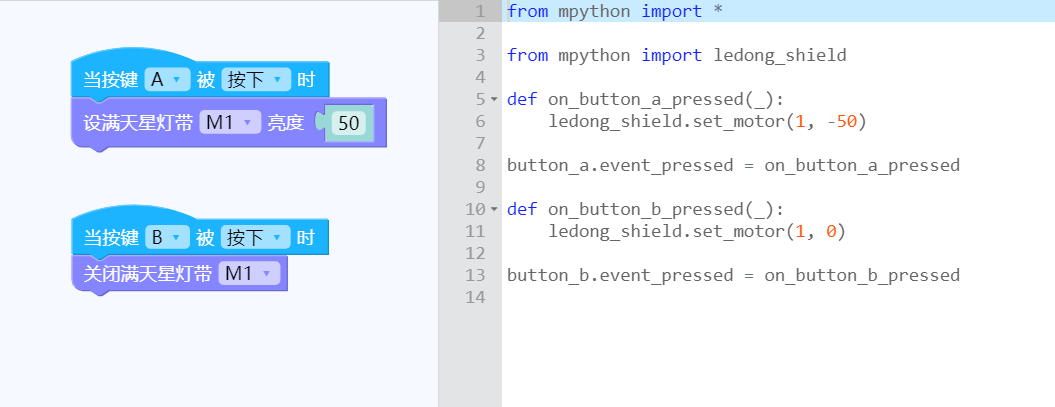Place cursor on set_motor(1, -50) line

[707, 121]
